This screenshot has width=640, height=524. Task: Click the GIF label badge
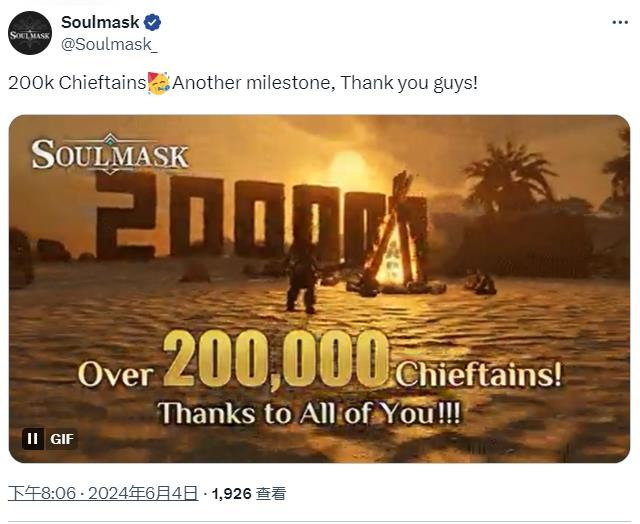(62, 438)
